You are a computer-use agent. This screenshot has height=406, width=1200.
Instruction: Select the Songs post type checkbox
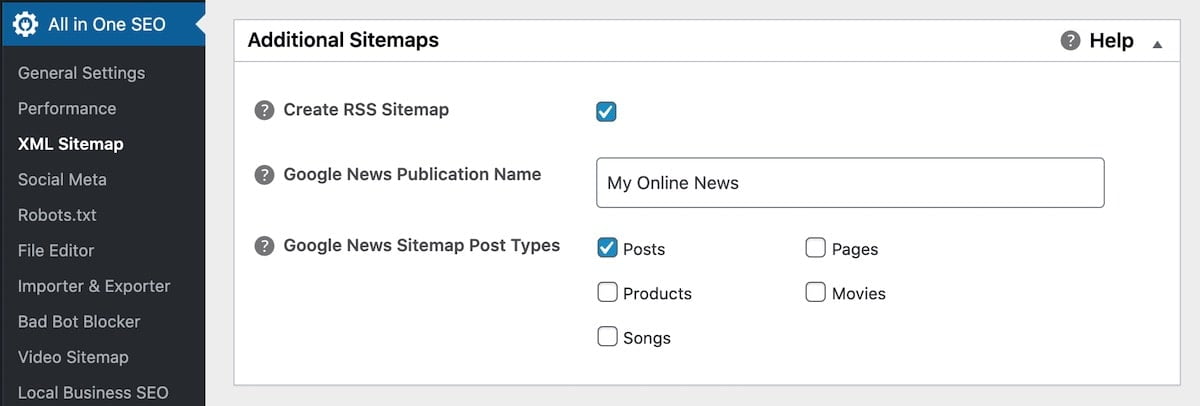click(607, 336)
